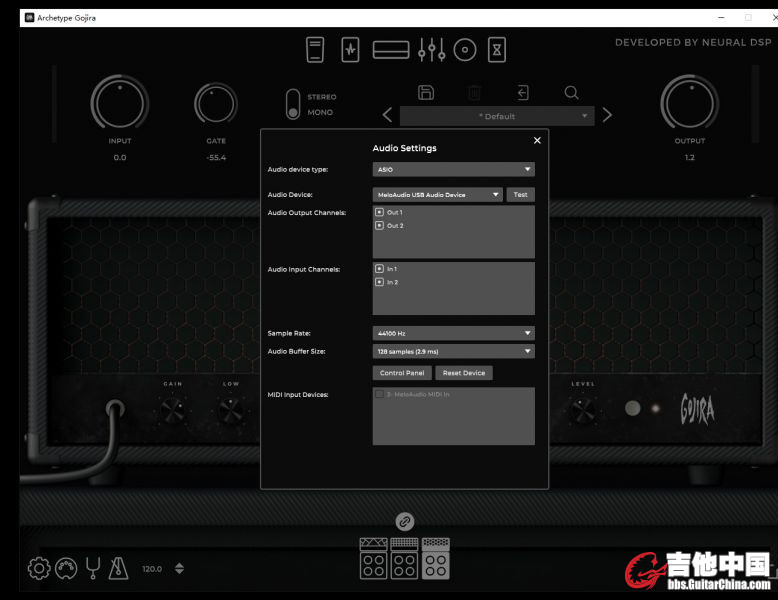Click the preset search magnifier icon

[x=571, y=93]
